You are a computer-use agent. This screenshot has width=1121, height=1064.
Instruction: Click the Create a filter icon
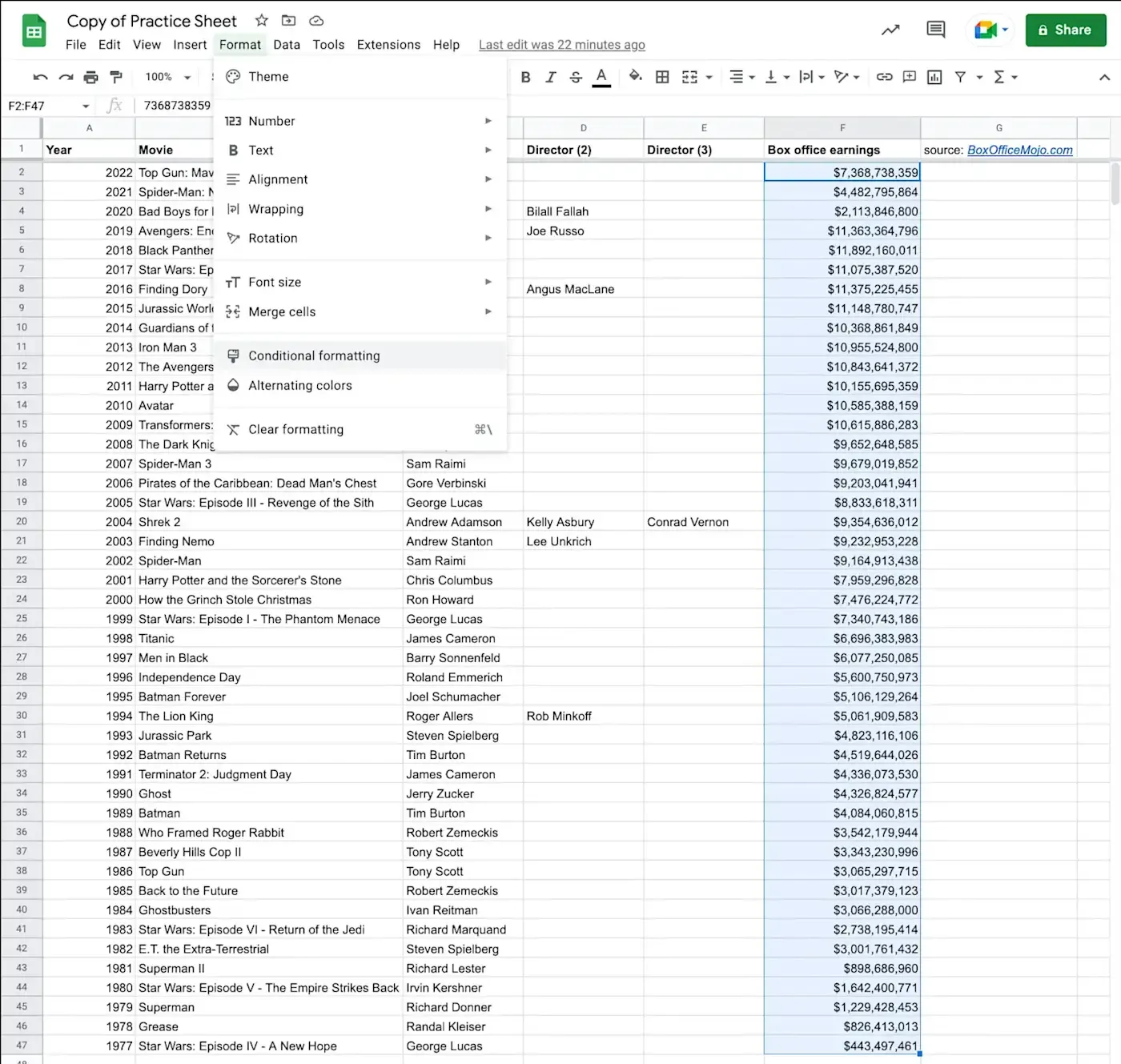coord(960,77)
